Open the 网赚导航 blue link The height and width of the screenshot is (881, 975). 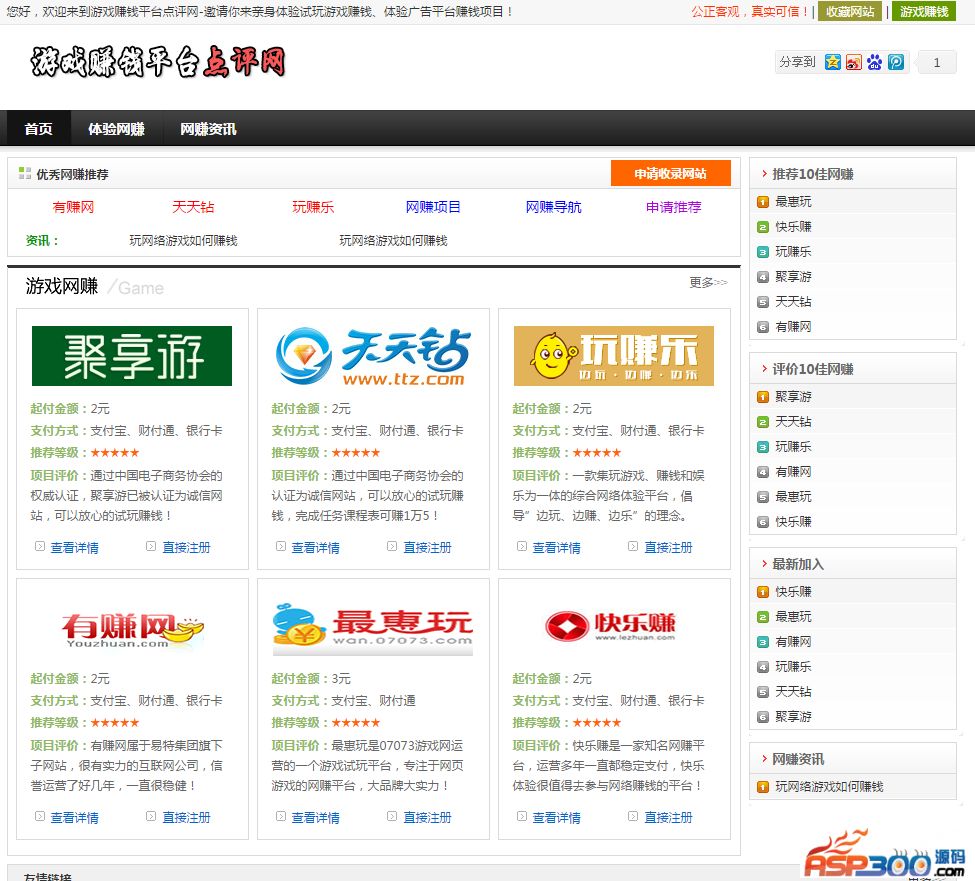(553, 207)
